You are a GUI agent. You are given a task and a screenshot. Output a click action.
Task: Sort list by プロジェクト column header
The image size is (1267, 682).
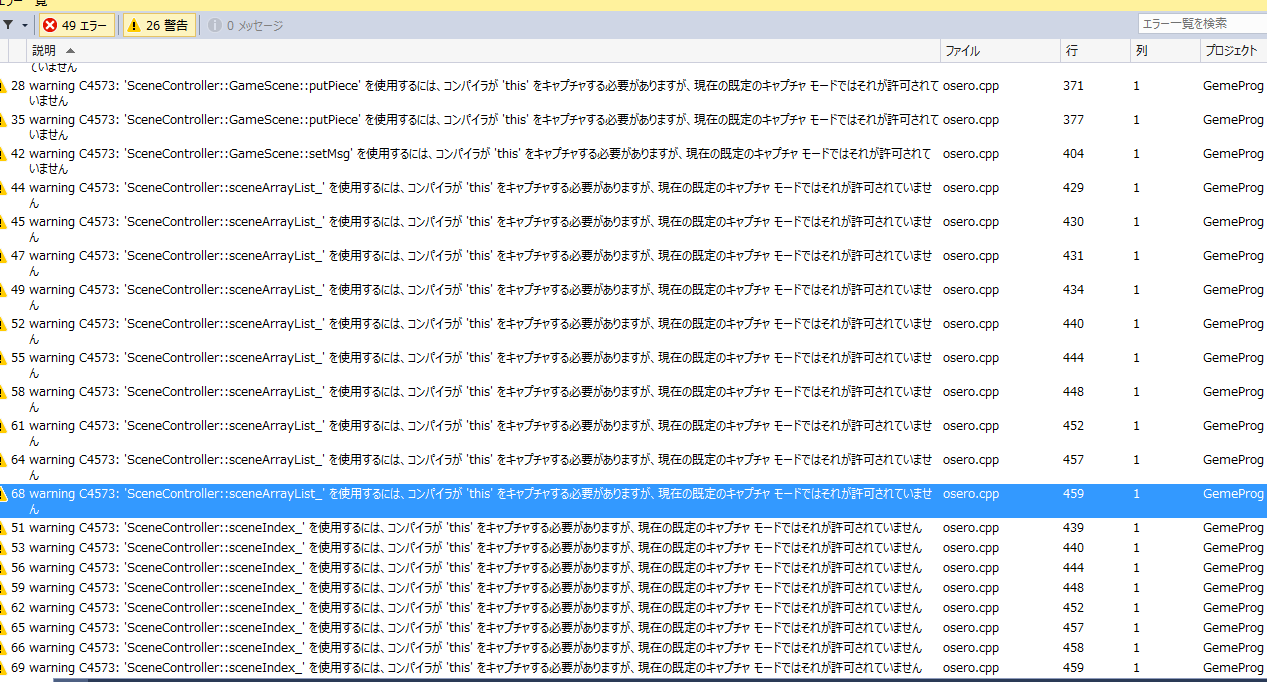tap(1231, 50)
